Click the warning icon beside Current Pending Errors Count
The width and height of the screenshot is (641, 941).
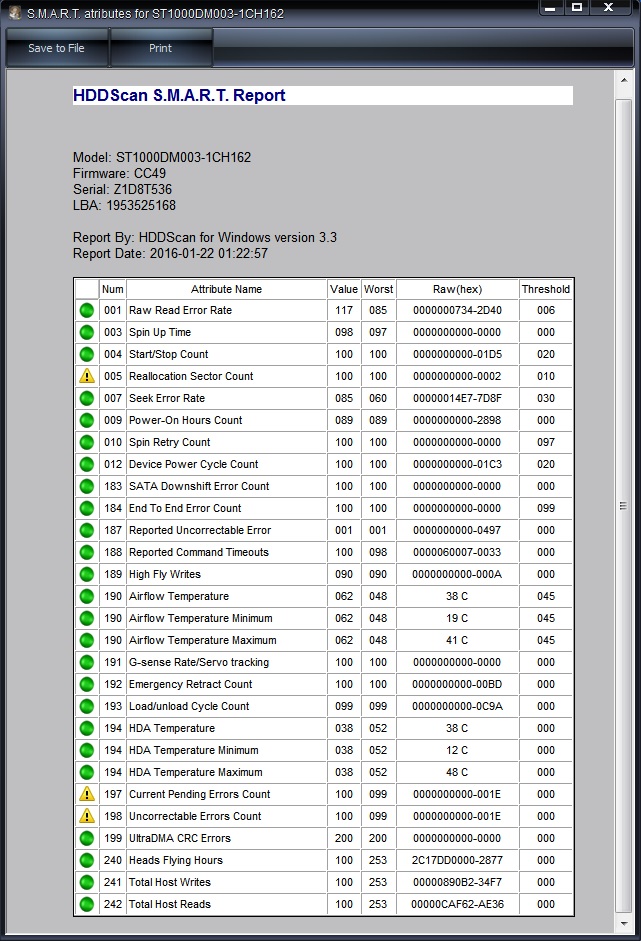(x=87, y=794)
